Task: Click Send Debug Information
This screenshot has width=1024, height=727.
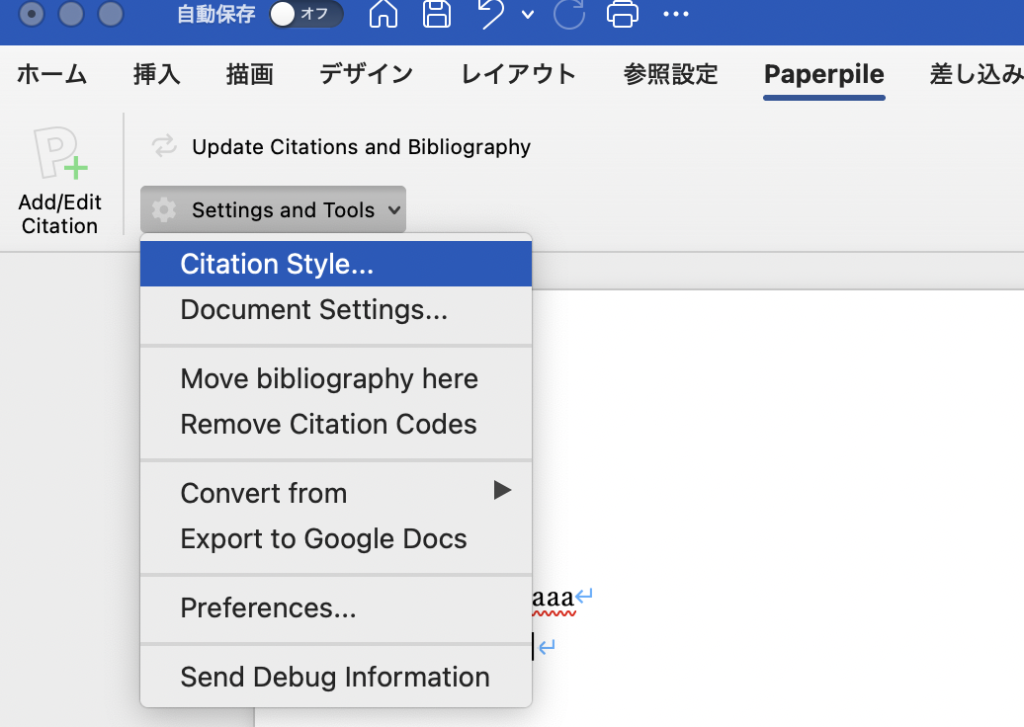Action: point(336,677)
